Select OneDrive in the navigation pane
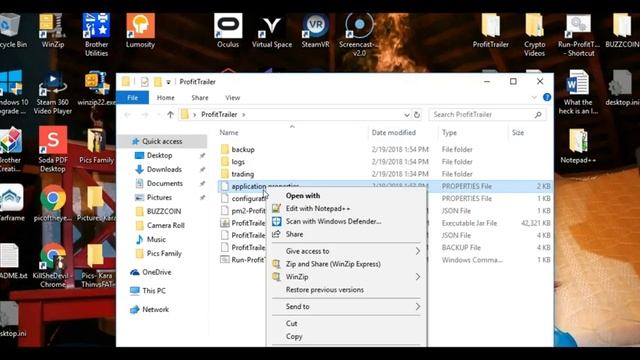 156,272
